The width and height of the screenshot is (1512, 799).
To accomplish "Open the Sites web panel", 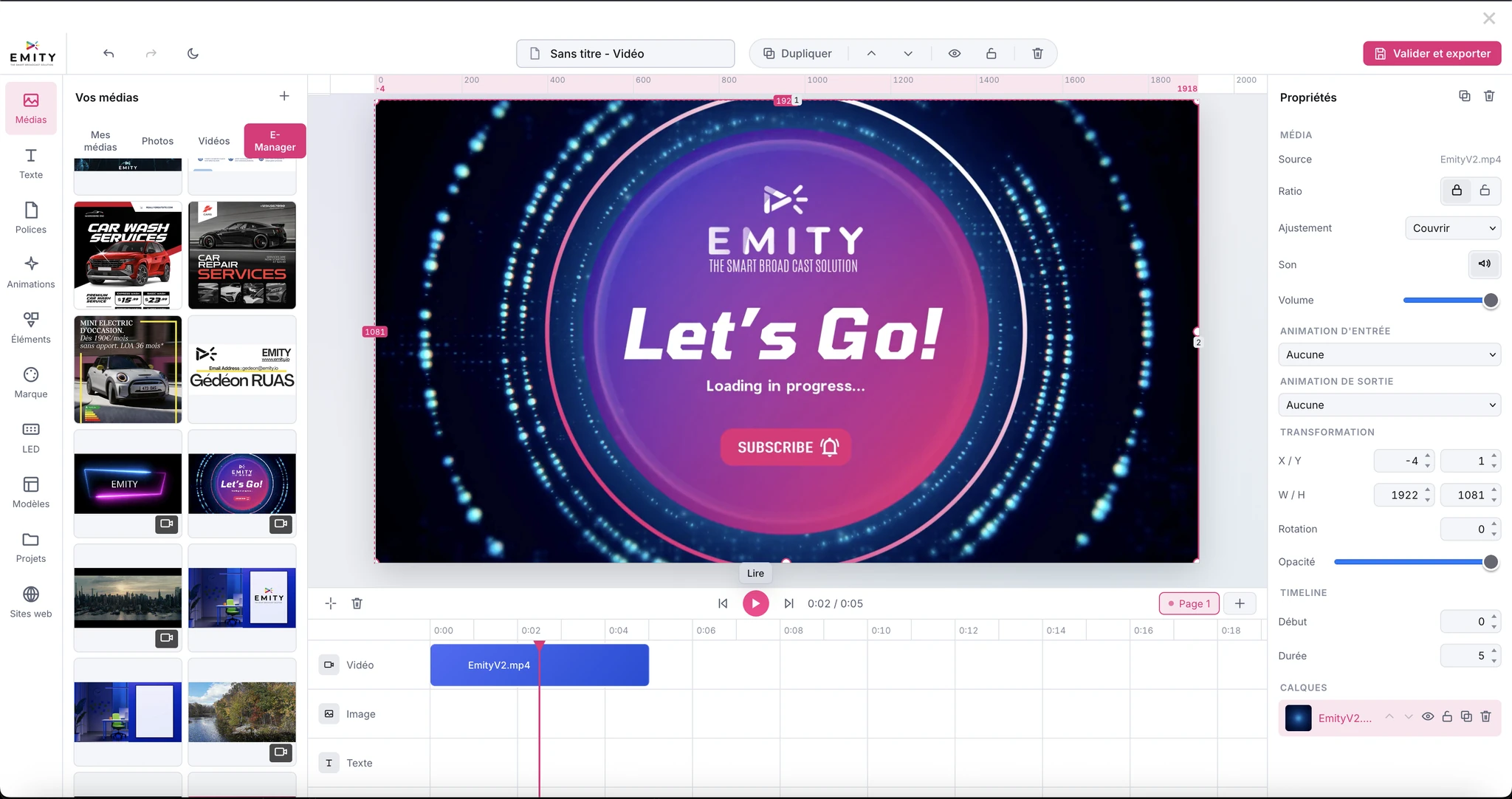I will coord(31,602).
